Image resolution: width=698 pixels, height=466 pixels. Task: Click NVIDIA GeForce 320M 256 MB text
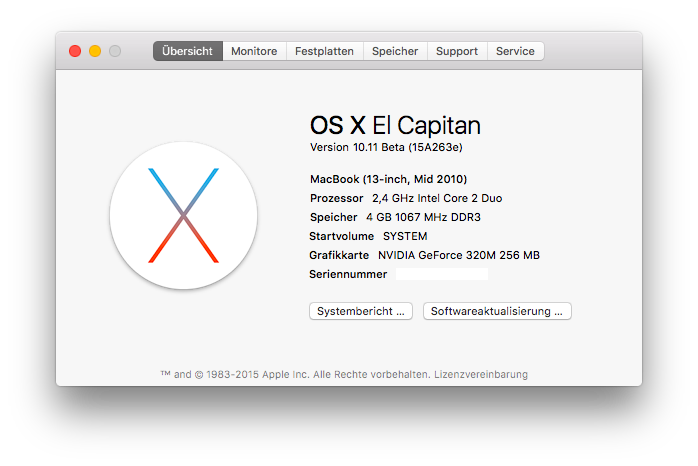pos(459,255)
